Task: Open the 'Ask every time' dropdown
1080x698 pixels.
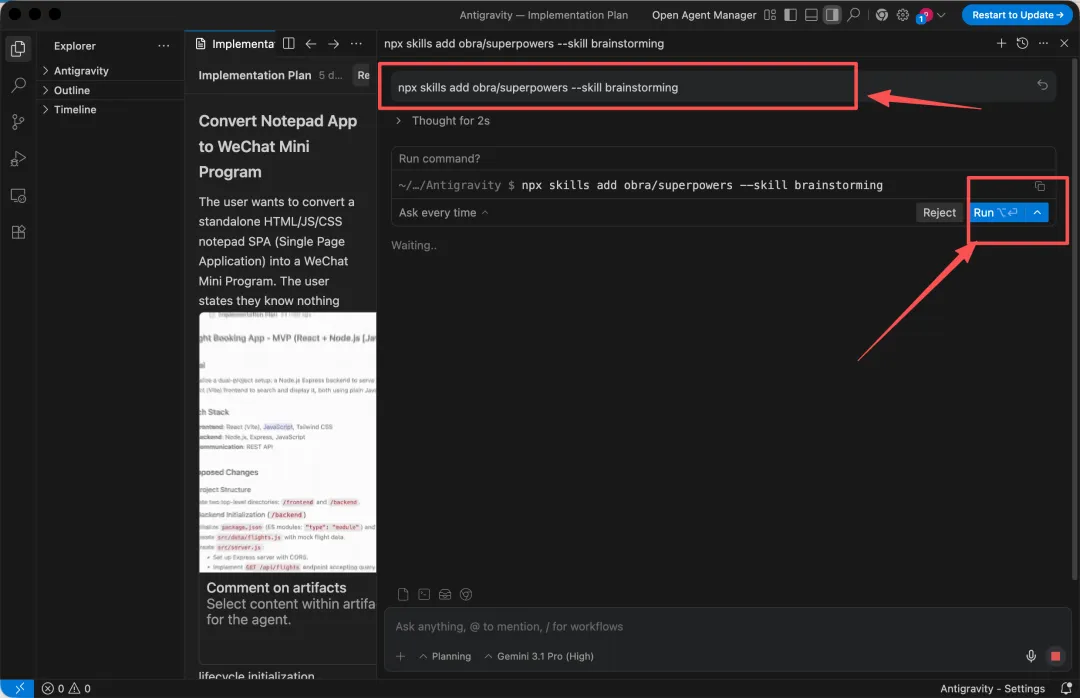Action: 444,212
